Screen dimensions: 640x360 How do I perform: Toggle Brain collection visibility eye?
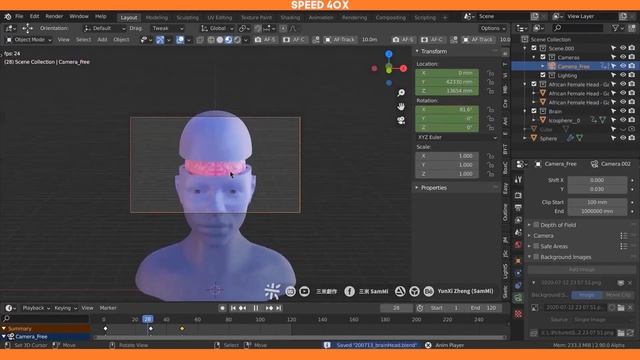click(x=623, y=111)
